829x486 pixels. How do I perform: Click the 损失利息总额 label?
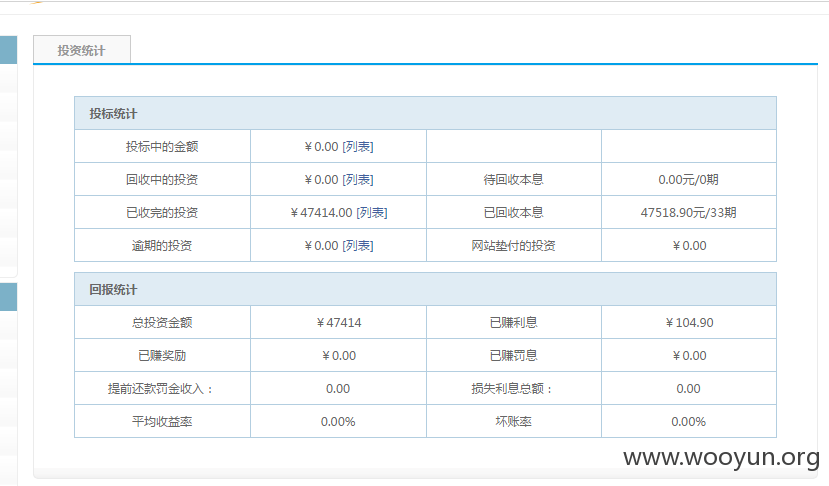coord(512,389)
